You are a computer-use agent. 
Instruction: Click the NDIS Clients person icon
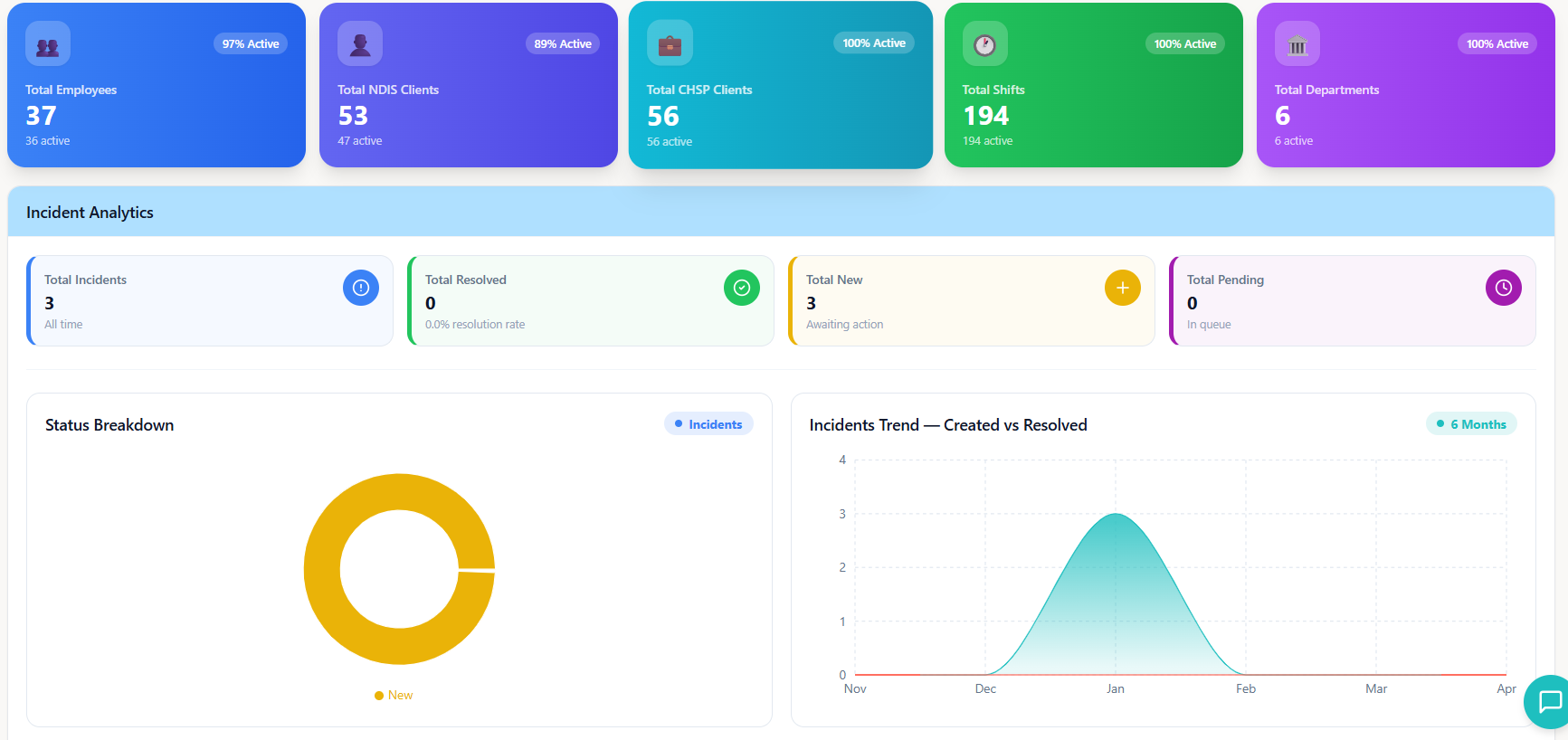(360, 43)
